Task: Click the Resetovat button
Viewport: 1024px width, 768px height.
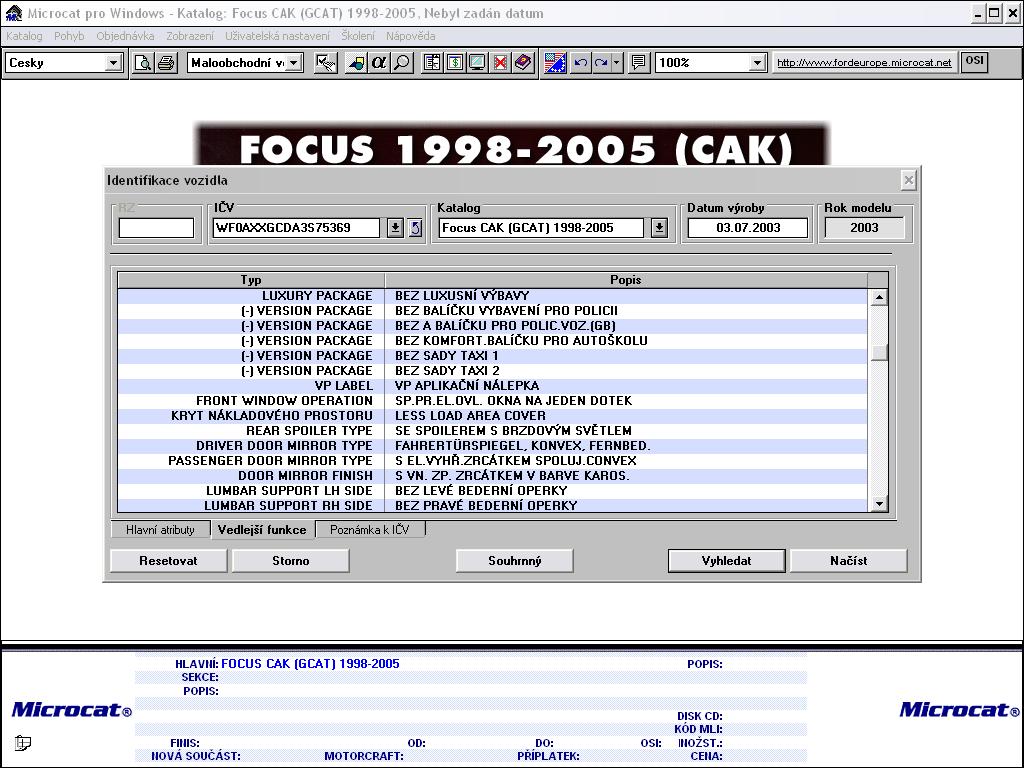Action: 169,561
